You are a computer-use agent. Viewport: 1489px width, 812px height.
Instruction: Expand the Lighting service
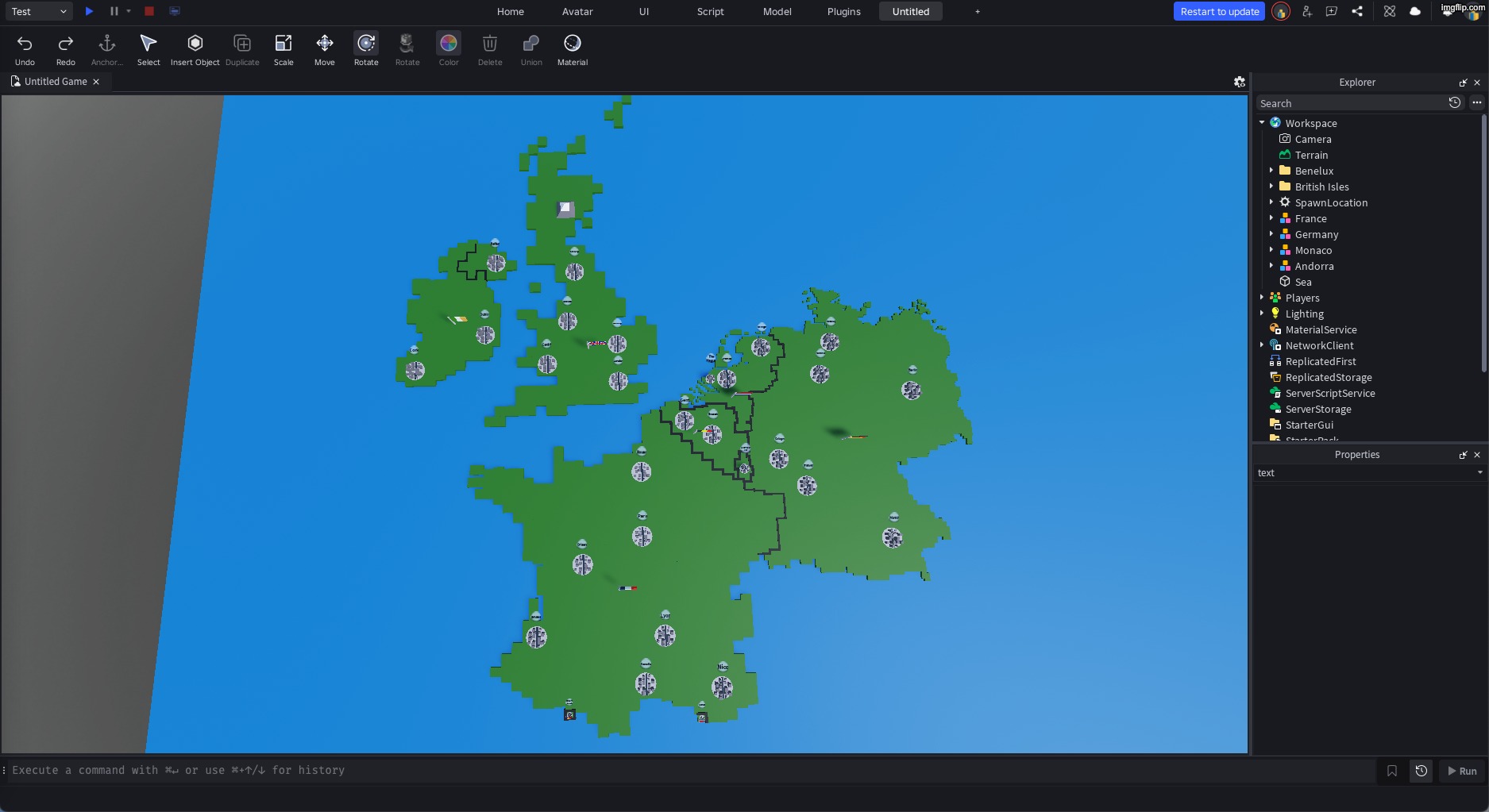[1262, 314]
